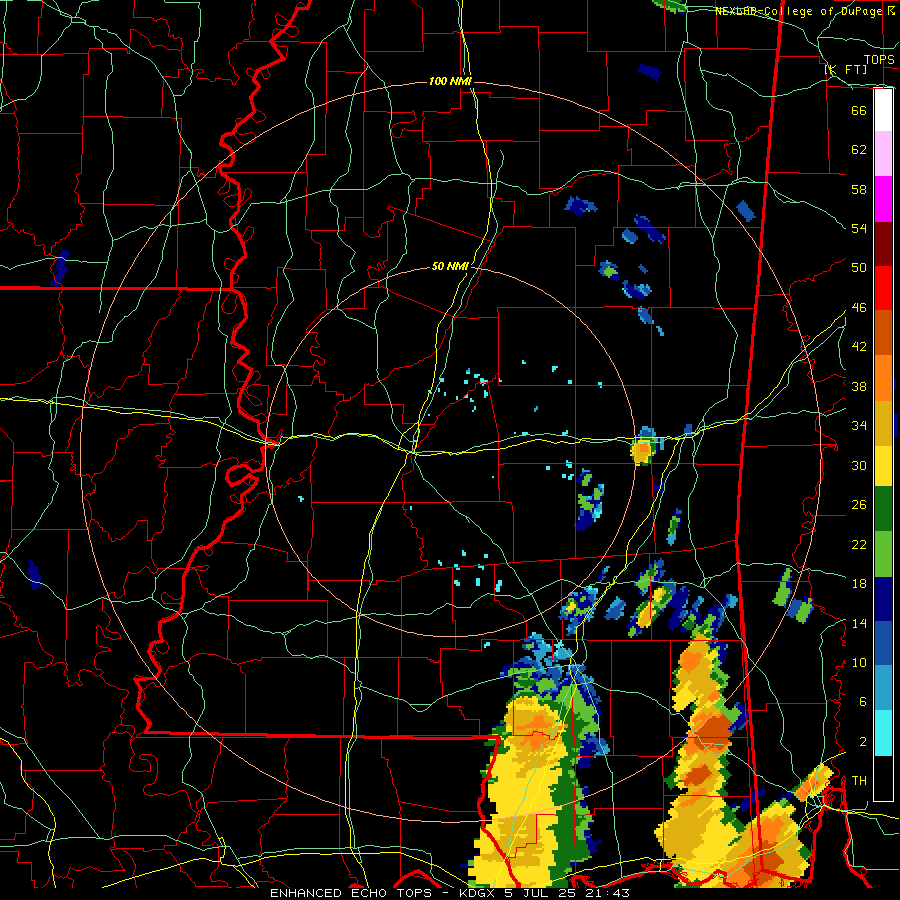Click legend value '26'
The width and height of the screenshot is (900, 900).
859,505
